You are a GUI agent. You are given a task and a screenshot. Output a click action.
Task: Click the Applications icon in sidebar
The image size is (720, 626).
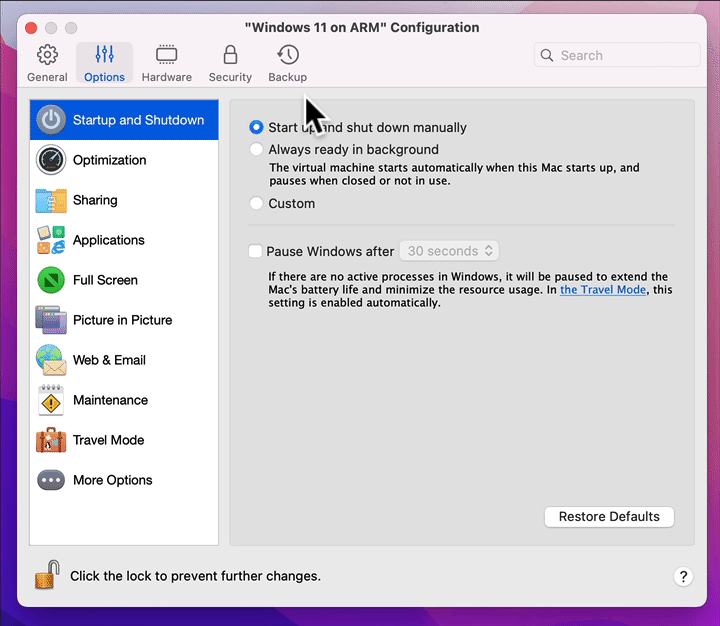pos(51,240)
